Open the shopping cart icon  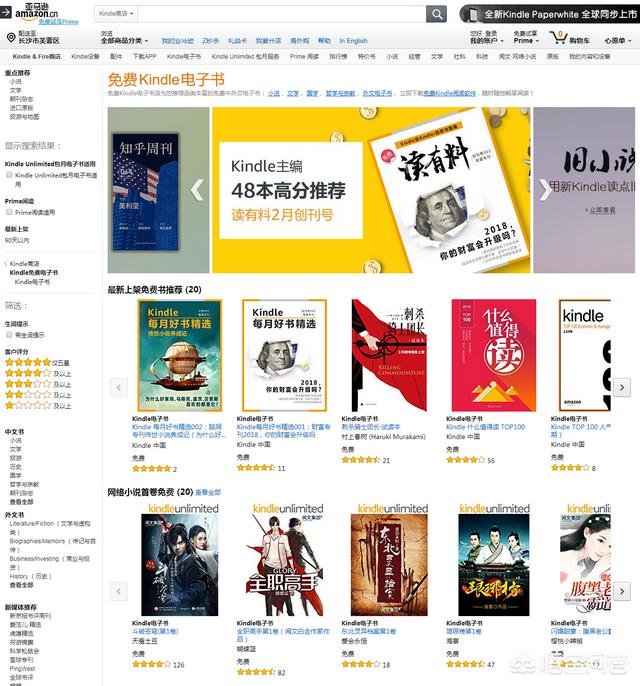point(559,38)
